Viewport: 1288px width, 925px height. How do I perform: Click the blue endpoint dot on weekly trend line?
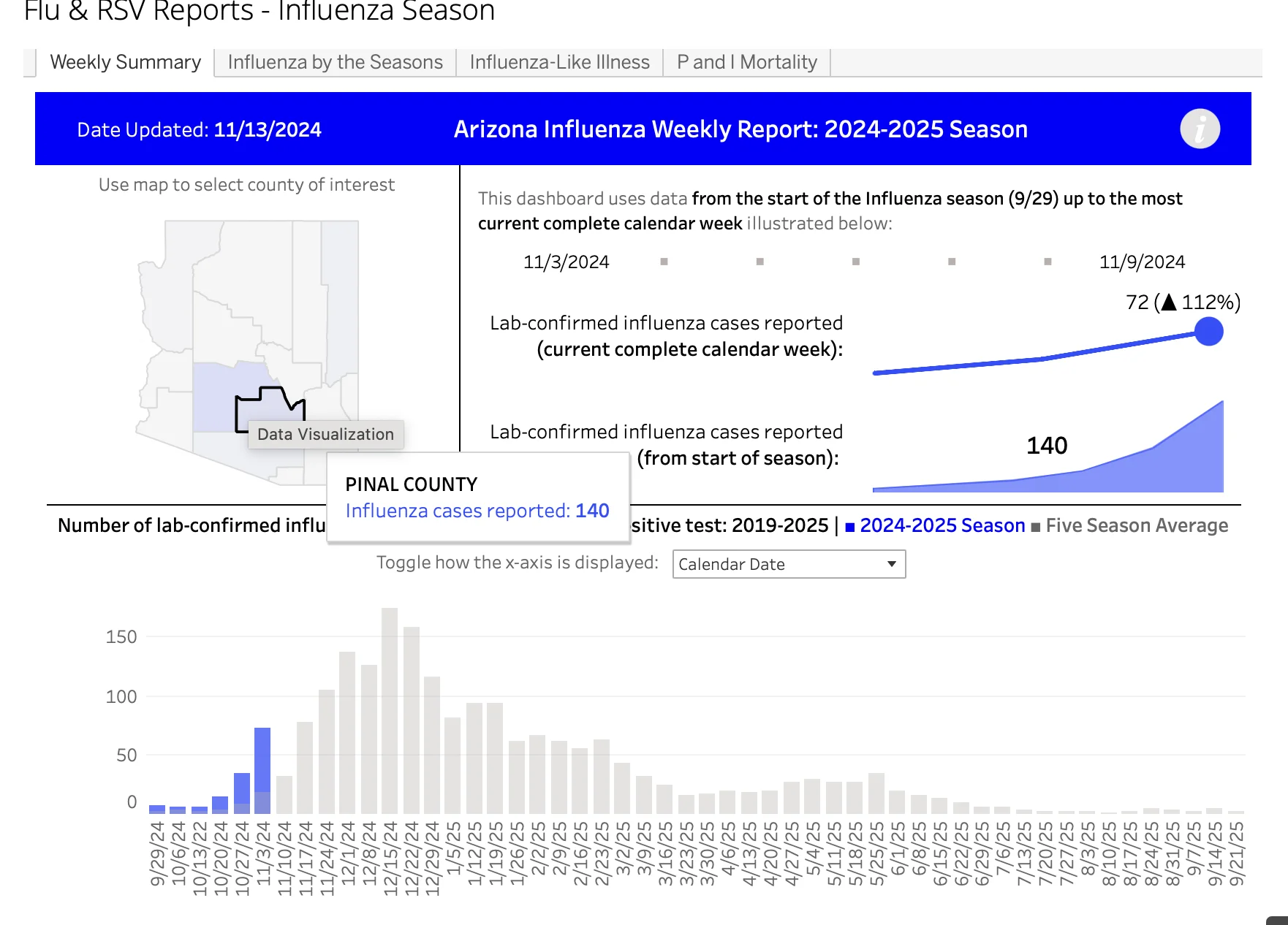point(1208,332)
